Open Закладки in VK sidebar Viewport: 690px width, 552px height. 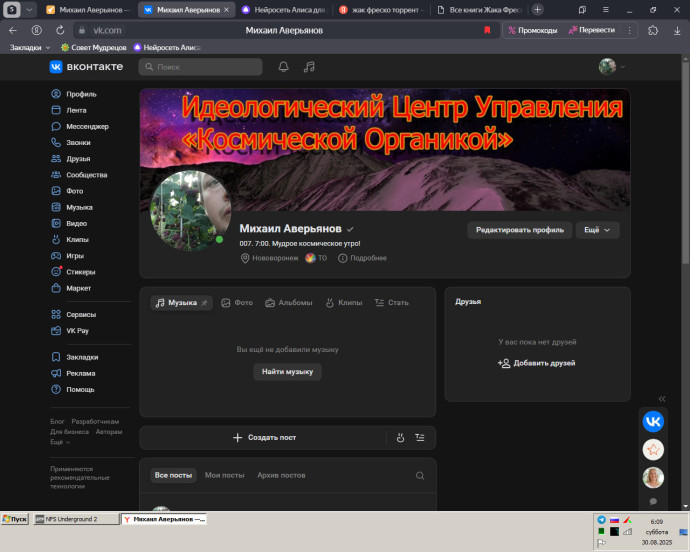(x=75, y=357)
